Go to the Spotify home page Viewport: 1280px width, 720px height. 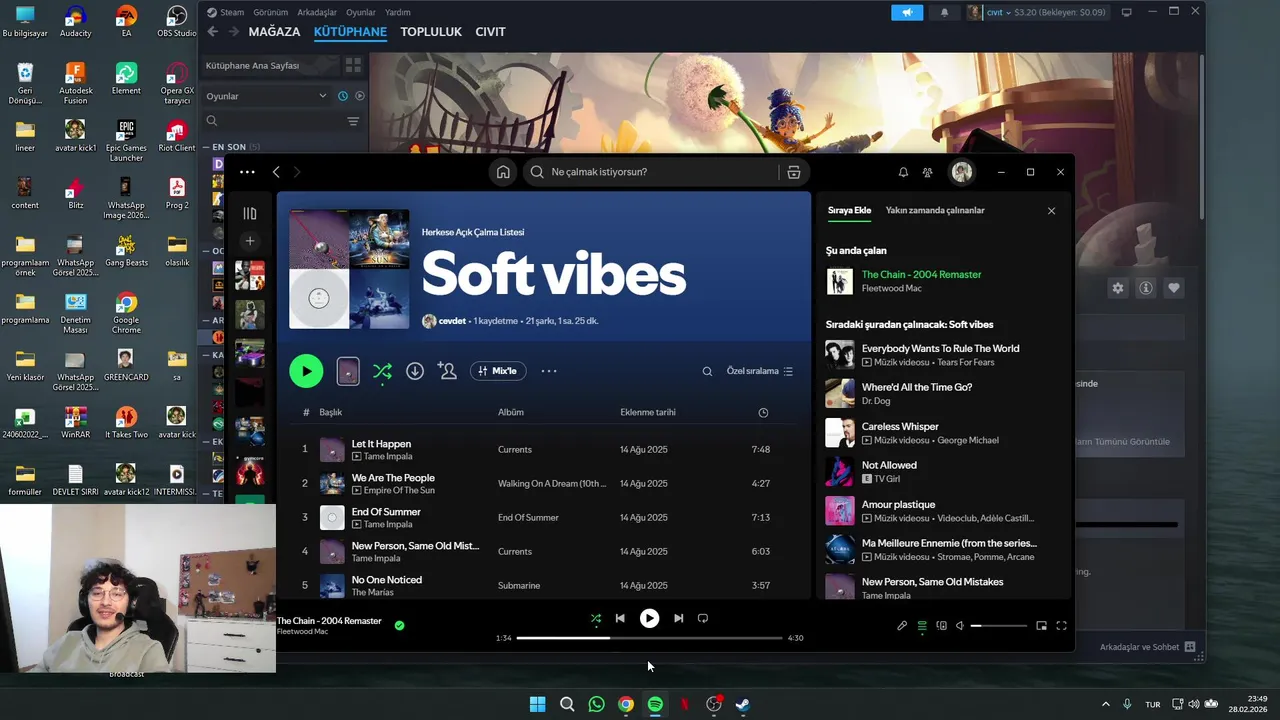(x=503, y=172)
